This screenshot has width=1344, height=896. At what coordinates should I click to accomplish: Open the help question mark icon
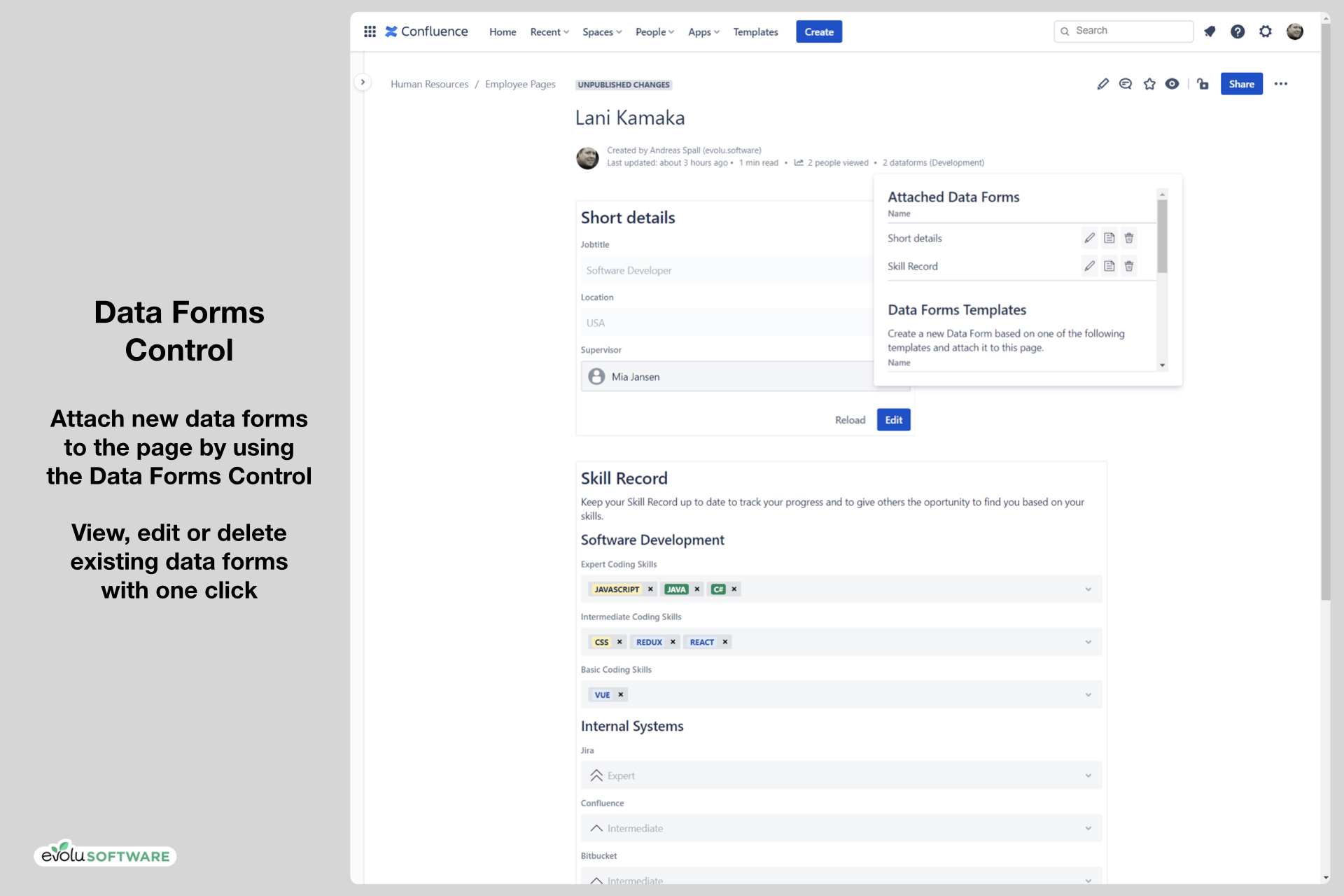coord(1238,31)
